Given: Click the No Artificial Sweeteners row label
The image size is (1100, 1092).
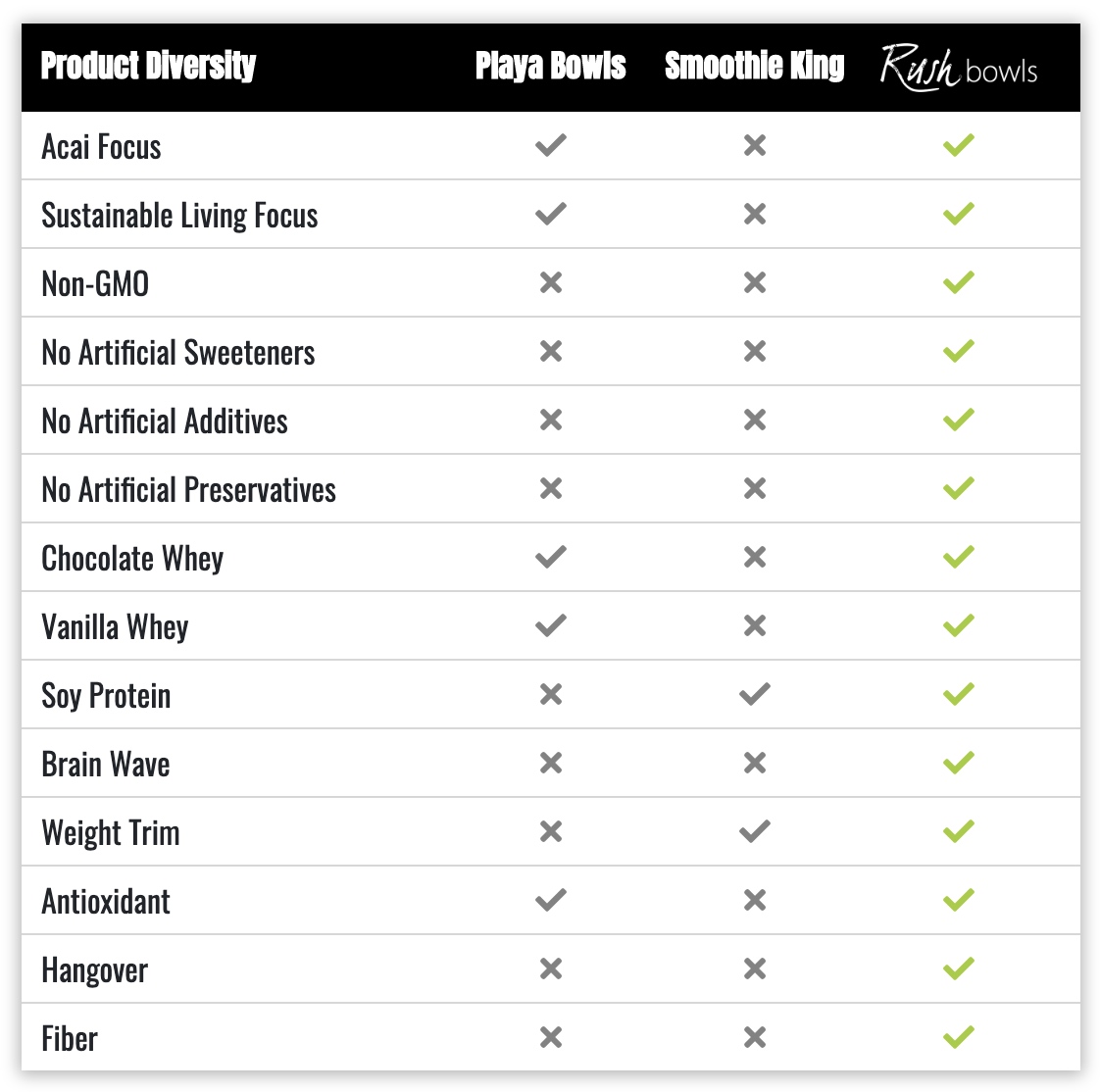Looking at the screenshot, I should point(178,353).
